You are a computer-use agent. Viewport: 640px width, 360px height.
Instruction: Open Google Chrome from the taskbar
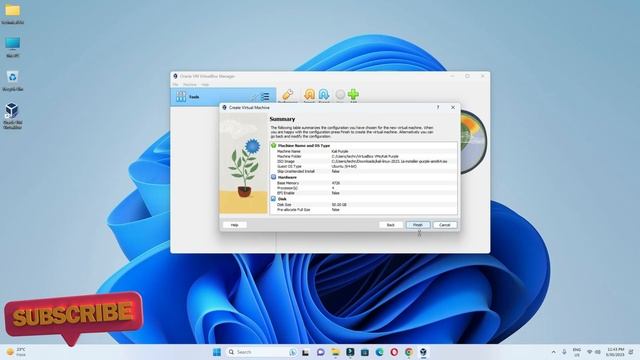[409, 352]
